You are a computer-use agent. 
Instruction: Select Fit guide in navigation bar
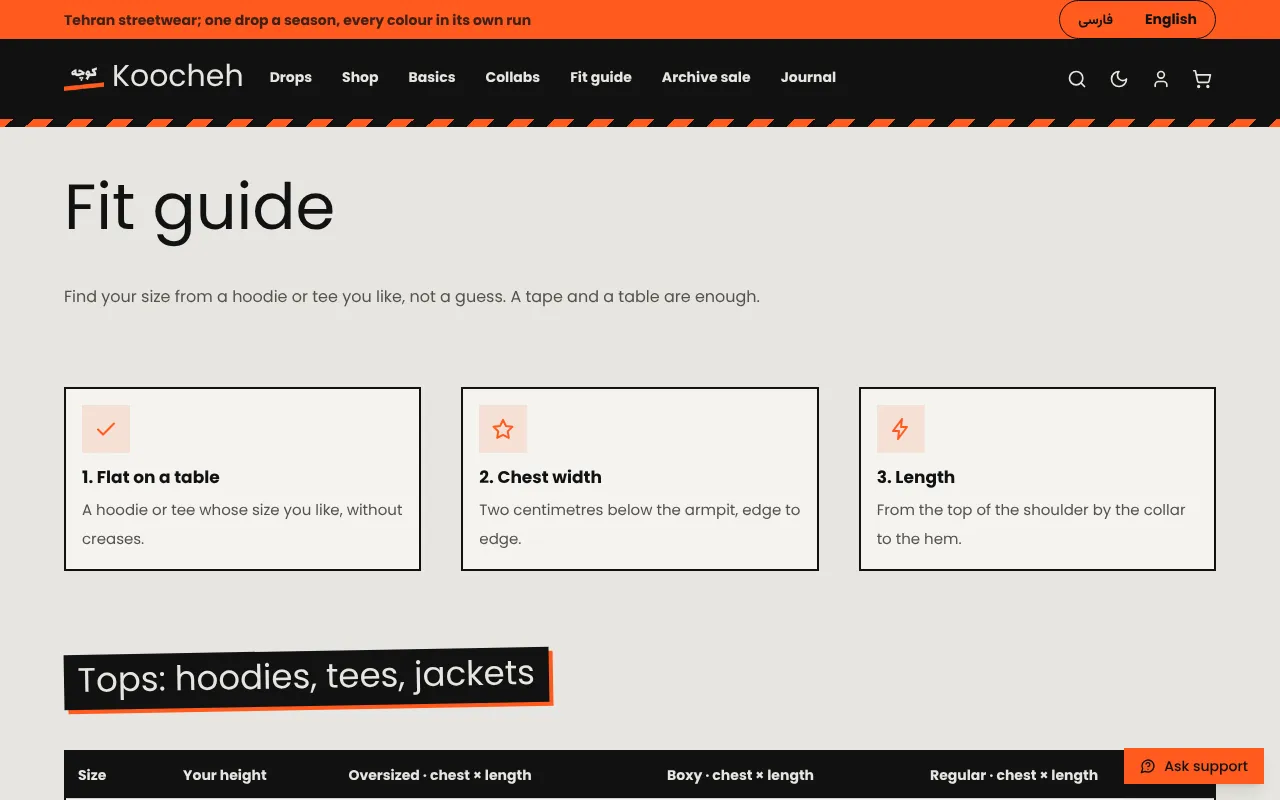point(601,77)
